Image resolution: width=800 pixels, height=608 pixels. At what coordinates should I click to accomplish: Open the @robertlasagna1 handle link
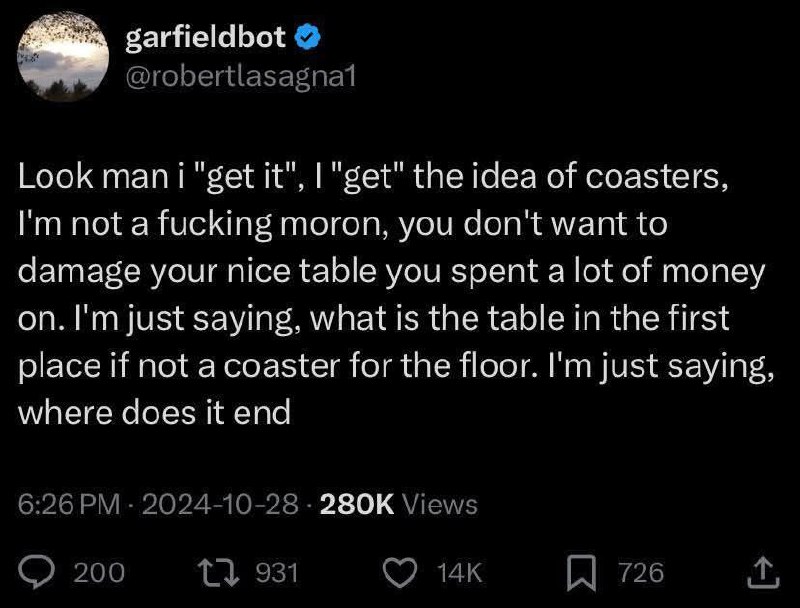240,78
